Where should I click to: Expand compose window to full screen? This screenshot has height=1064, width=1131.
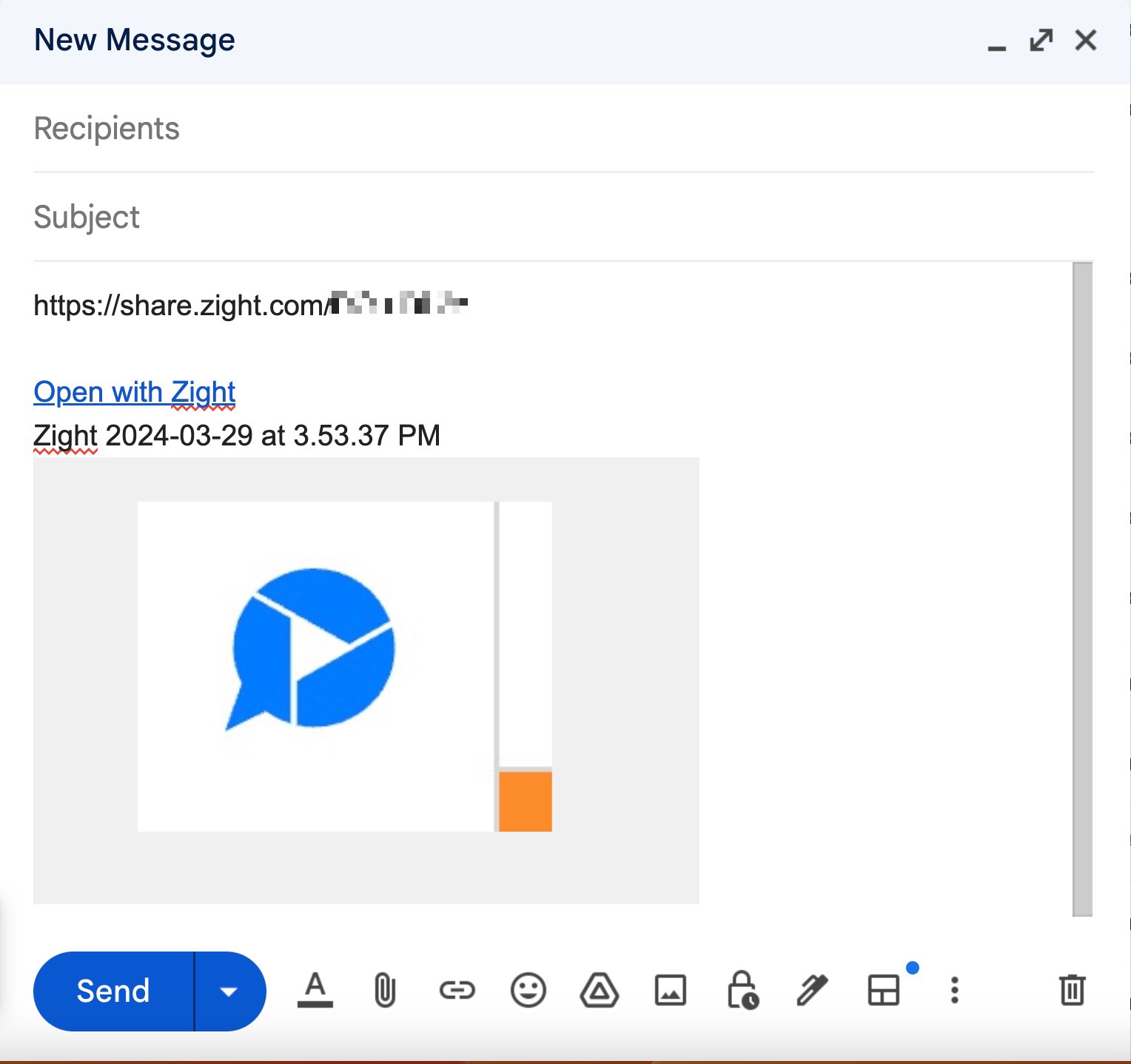point(1041,40)
